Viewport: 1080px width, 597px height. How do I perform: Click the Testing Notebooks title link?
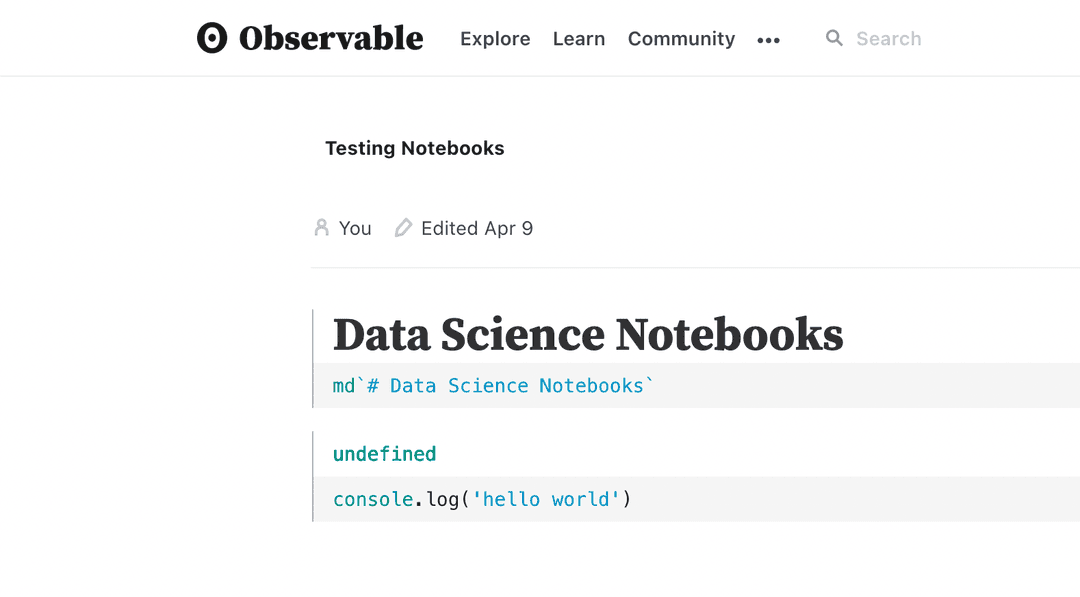coord(414,147)
